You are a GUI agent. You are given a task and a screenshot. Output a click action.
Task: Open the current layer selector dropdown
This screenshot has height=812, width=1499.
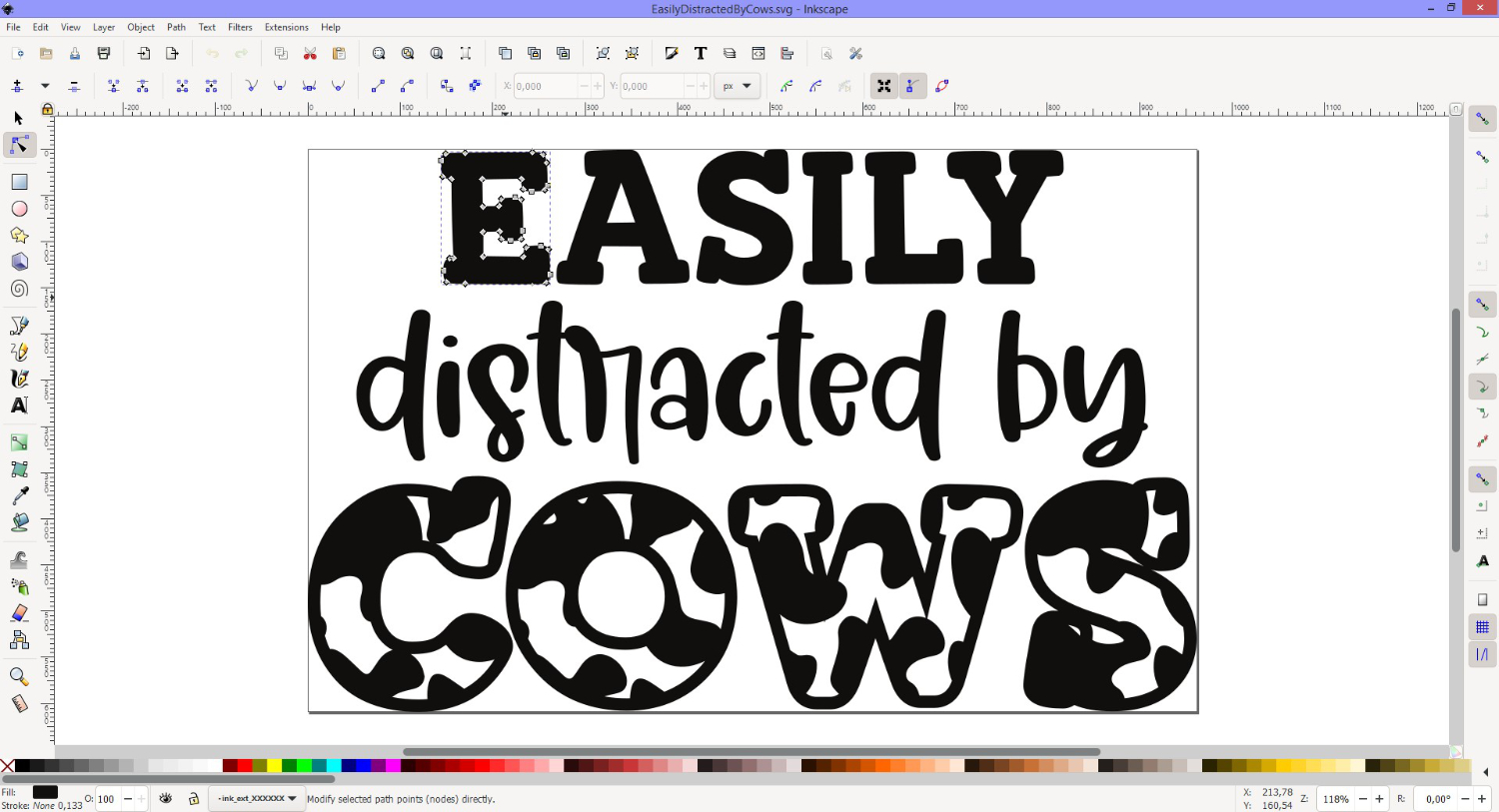257,799
